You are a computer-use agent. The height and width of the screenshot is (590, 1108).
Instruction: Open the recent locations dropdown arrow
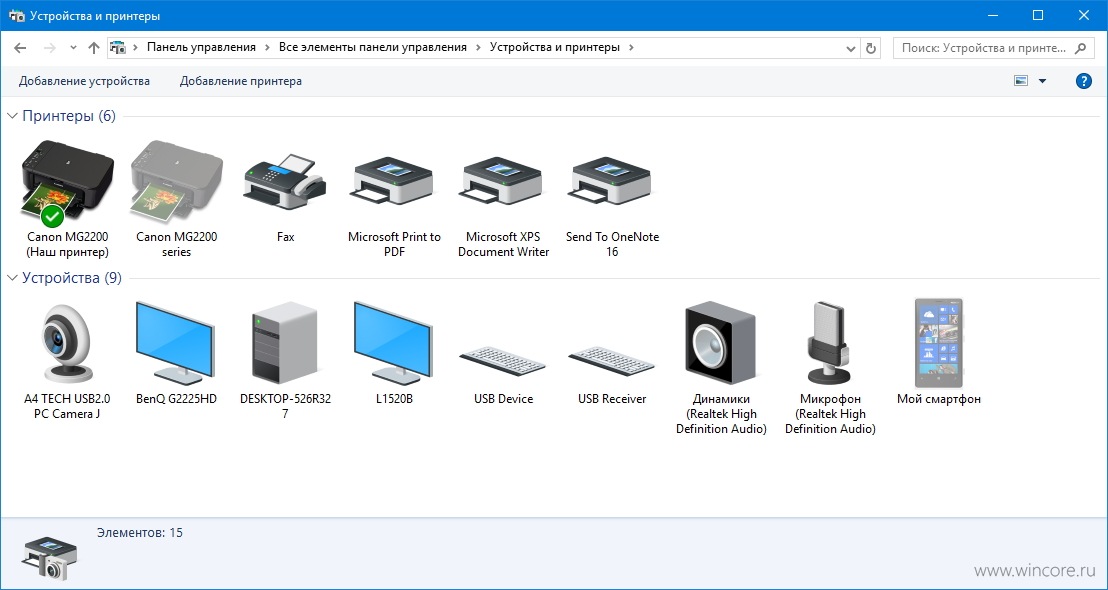click(73, 48)
